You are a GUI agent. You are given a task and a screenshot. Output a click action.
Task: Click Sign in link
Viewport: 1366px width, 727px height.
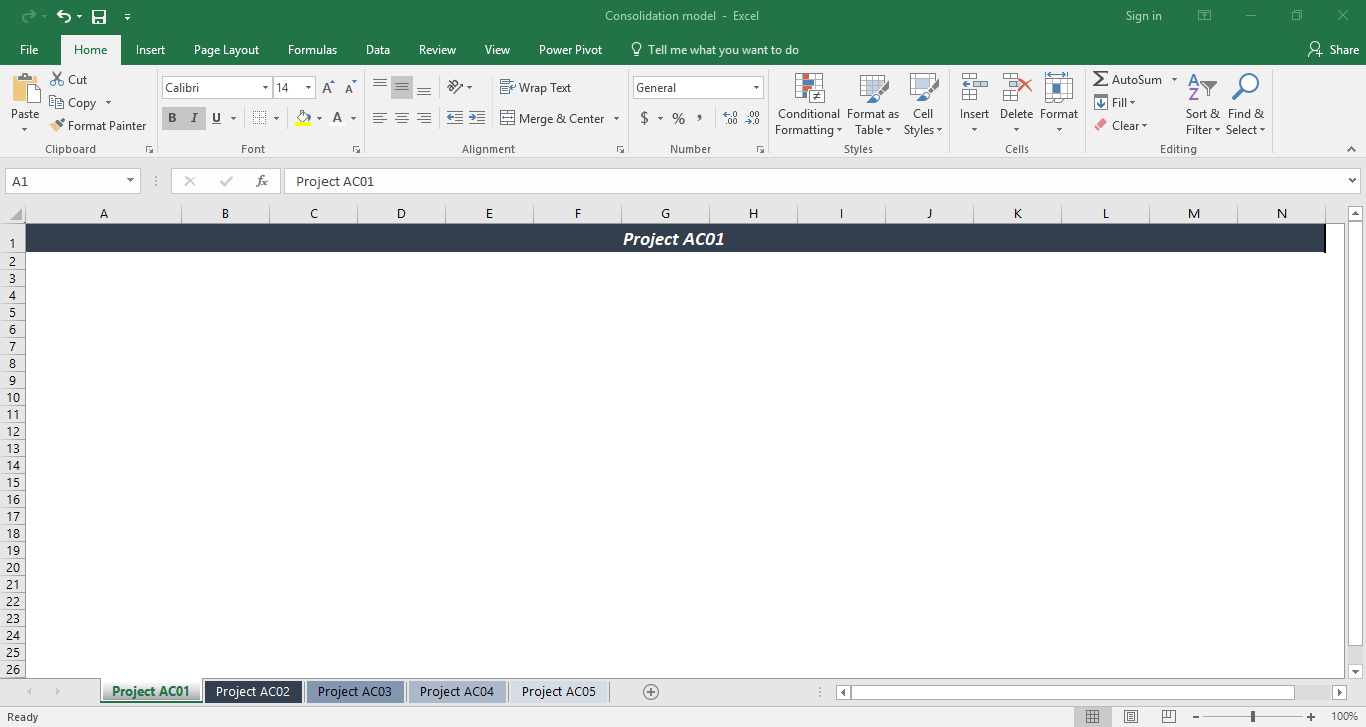click(1143, 16)
